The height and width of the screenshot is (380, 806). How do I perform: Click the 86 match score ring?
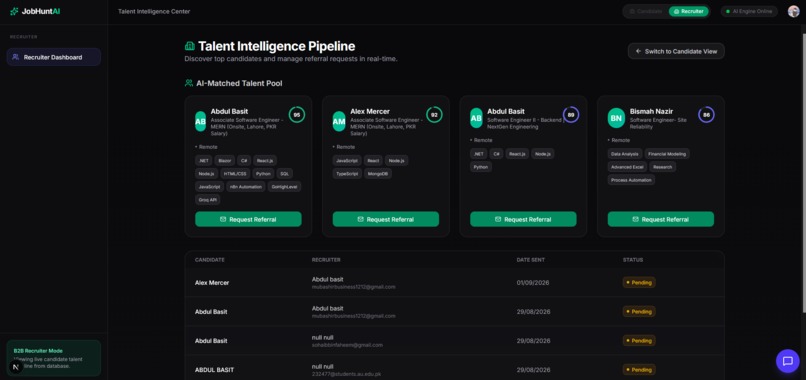click(706, 115)
